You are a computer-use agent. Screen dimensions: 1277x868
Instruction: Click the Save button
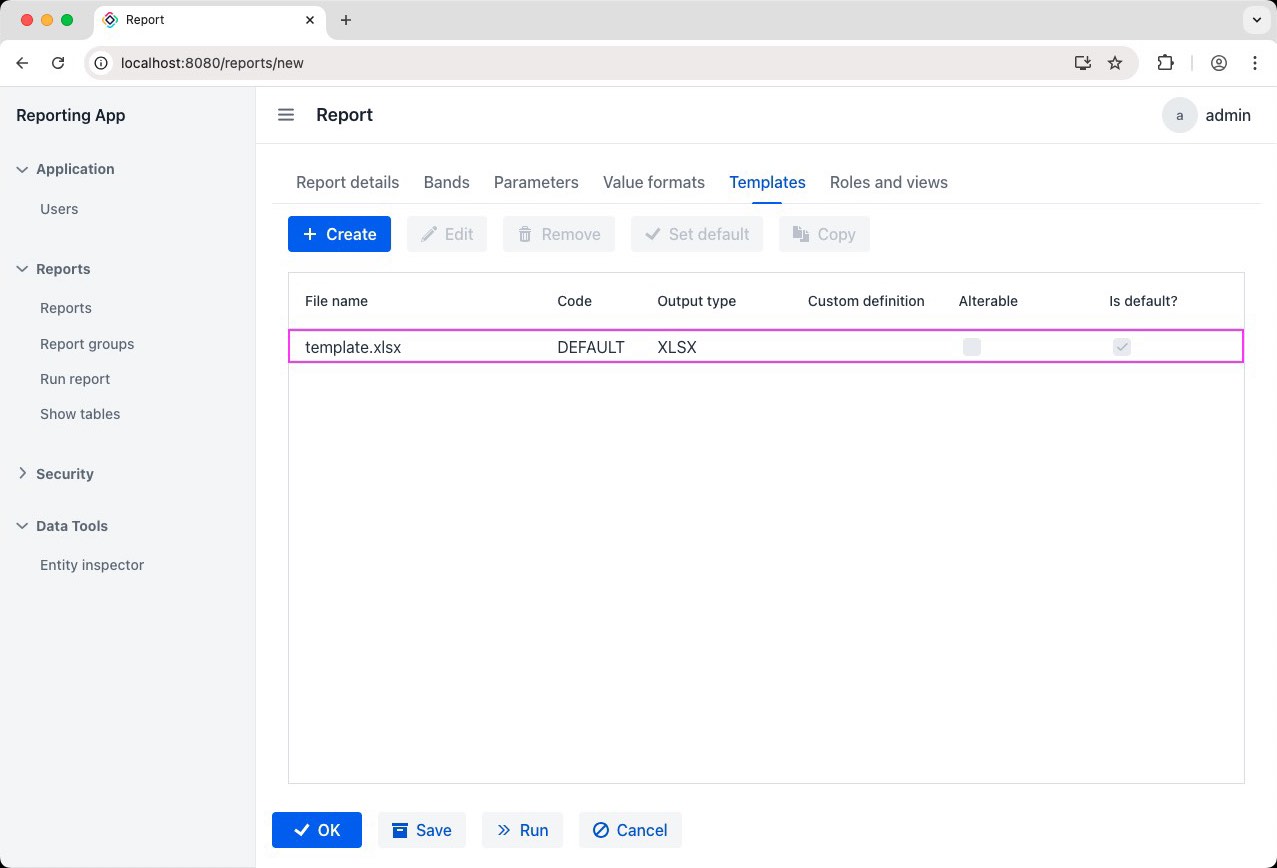pos(422,830)
